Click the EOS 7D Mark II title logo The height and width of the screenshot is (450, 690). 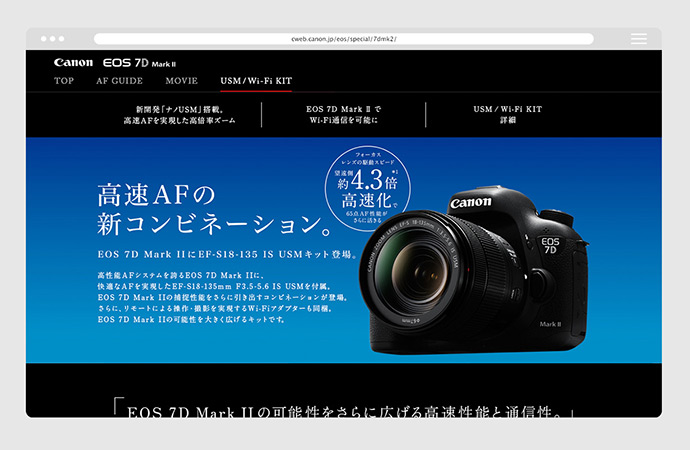click(139, 63)
